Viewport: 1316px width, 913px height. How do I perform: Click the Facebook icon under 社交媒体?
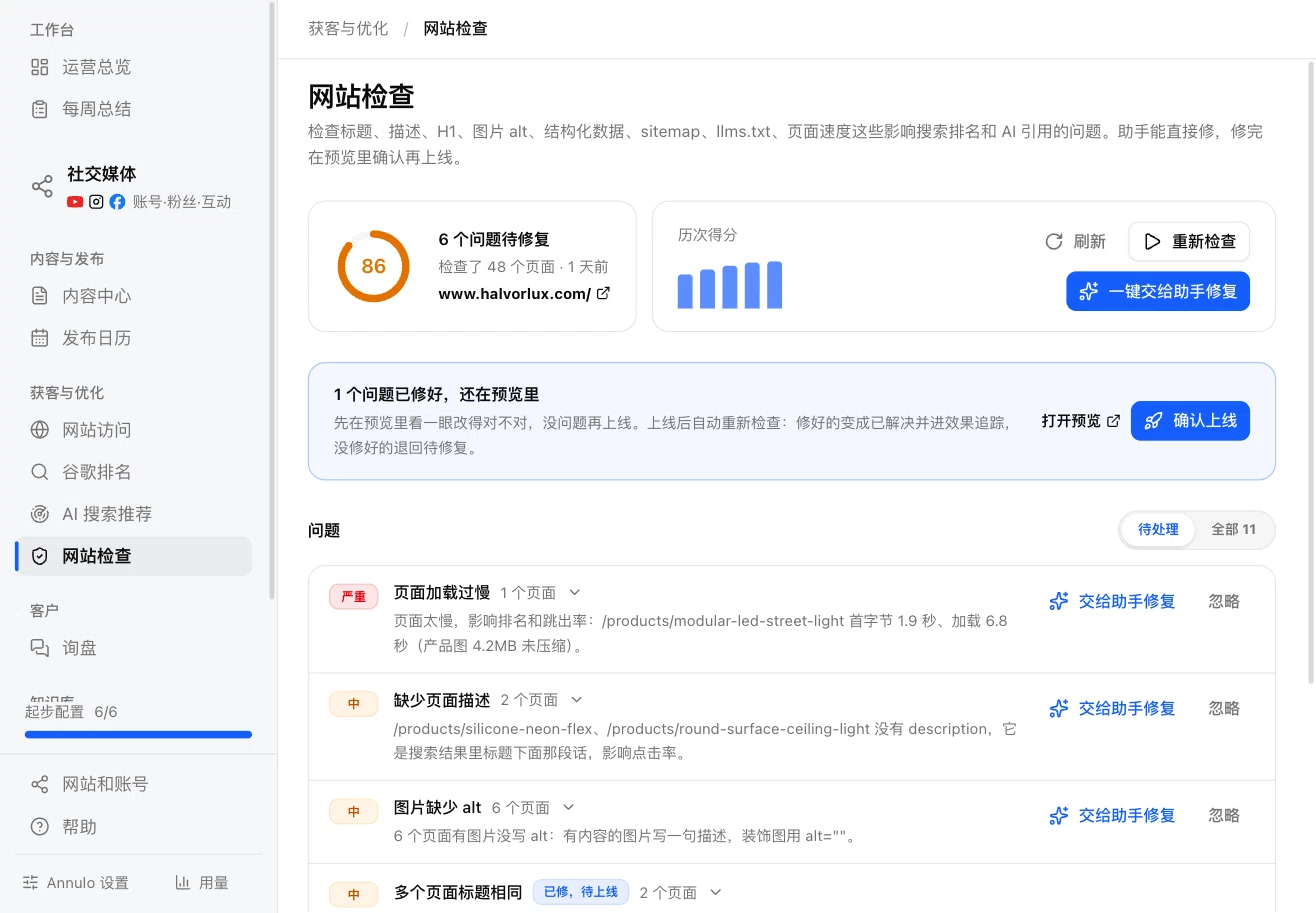click(117, 202)
